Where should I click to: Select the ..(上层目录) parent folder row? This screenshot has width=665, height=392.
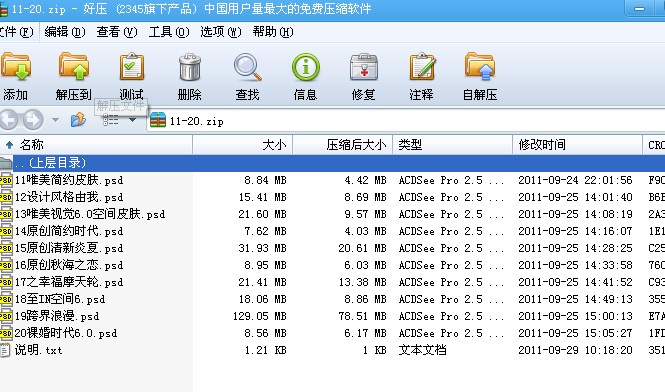pyautogui.click(x=332, y=163)
